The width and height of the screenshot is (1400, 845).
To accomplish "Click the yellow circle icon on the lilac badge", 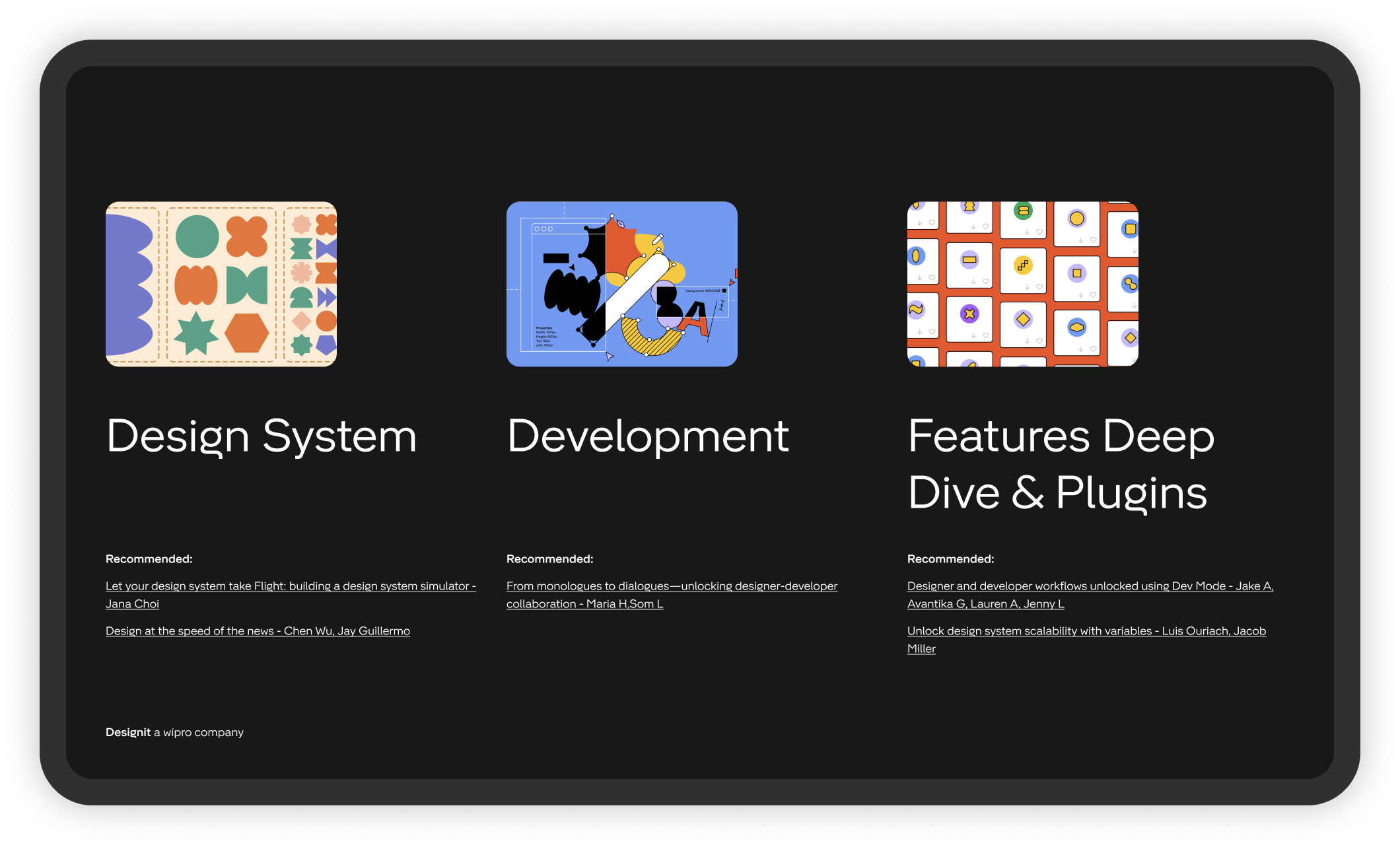I will [1077, 218].
